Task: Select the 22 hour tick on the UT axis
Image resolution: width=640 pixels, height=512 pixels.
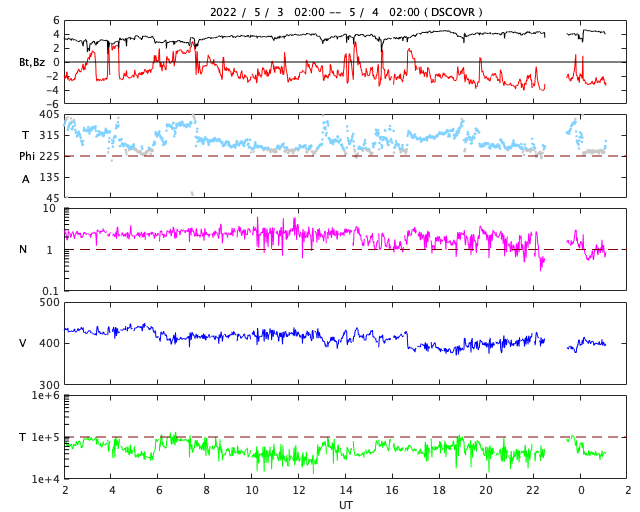Action: (x=533, y=490)
